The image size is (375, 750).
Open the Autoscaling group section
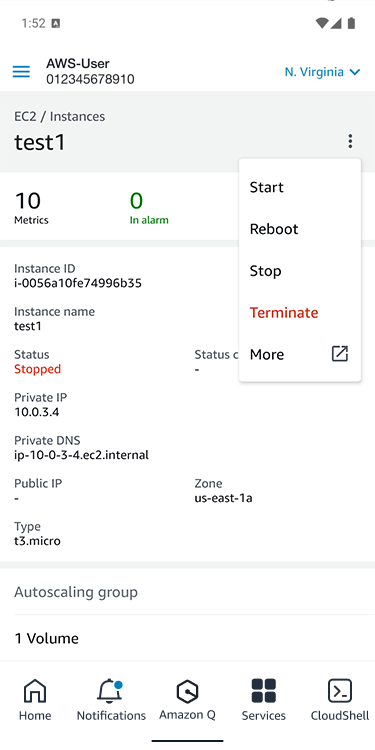[x=188, y=592]
